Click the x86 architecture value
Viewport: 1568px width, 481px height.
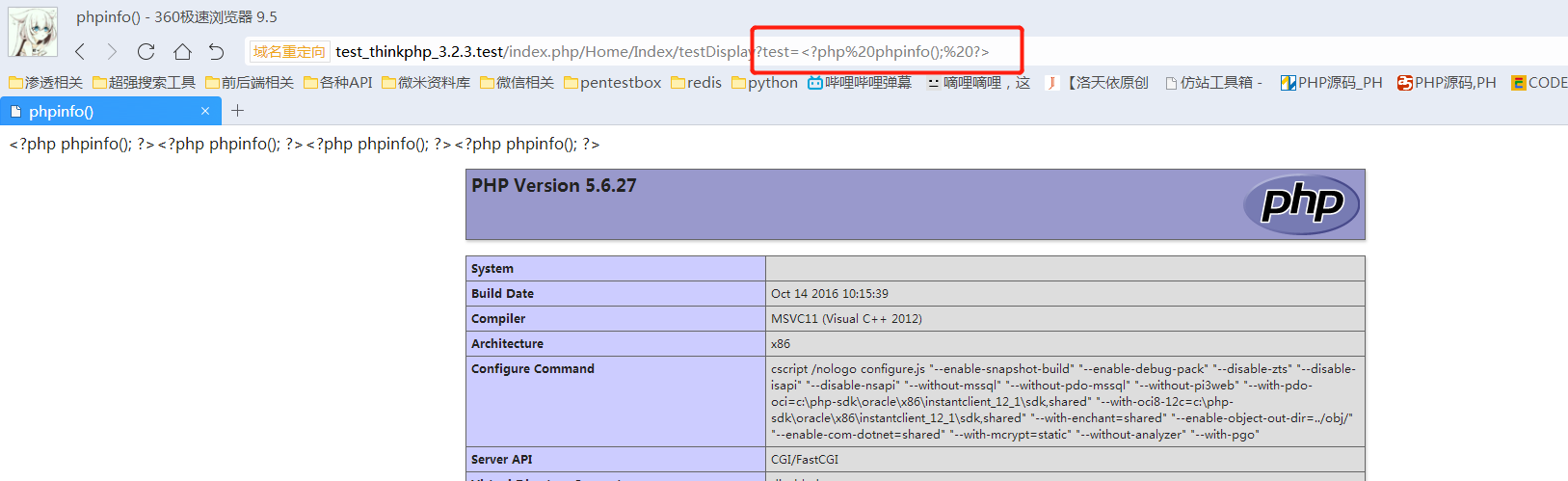point(781,344)
